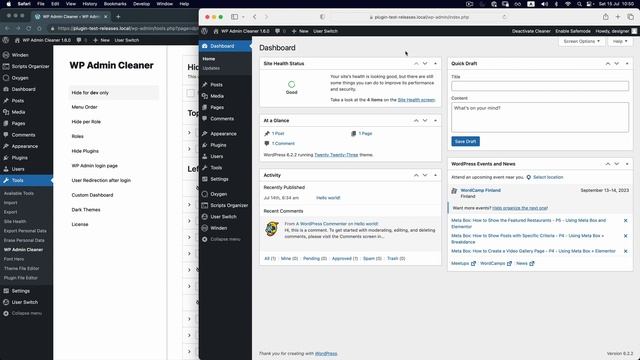The image size is (640, 360).
Task: Open Safari Develop menu
Action: (141, 4)
